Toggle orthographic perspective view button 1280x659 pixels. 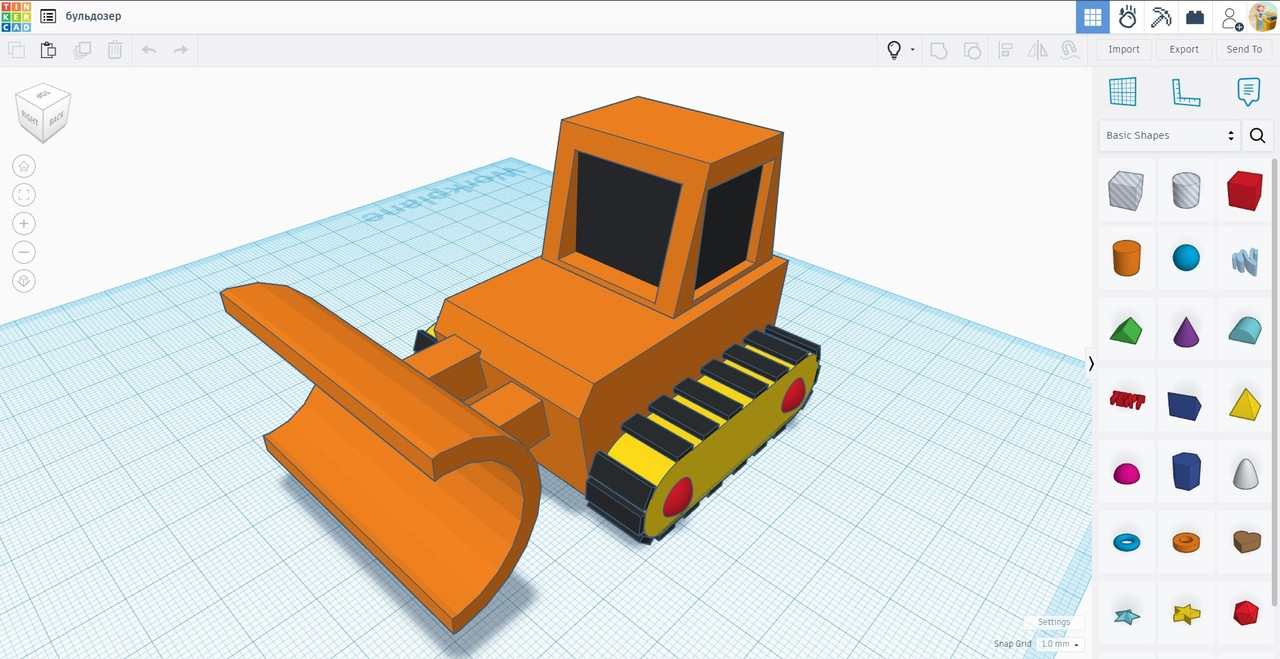tap(24, 281)
